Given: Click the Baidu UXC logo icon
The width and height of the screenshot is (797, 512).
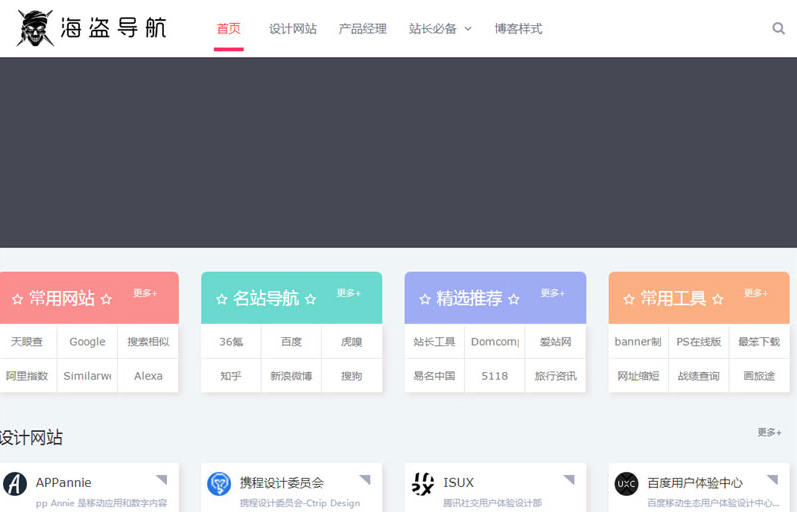Looking at the screenshot, I should 626,484.
